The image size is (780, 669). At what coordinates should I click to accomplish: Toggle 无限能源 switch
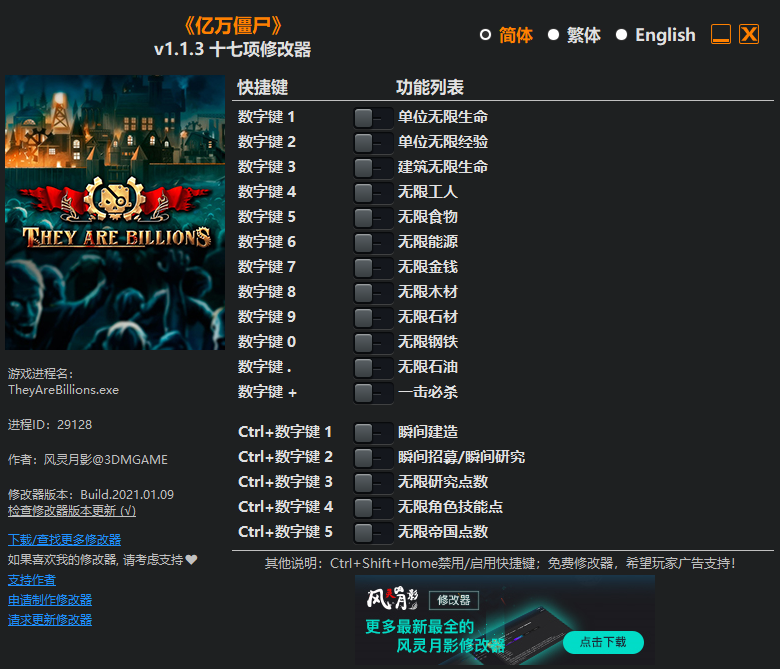373,243
